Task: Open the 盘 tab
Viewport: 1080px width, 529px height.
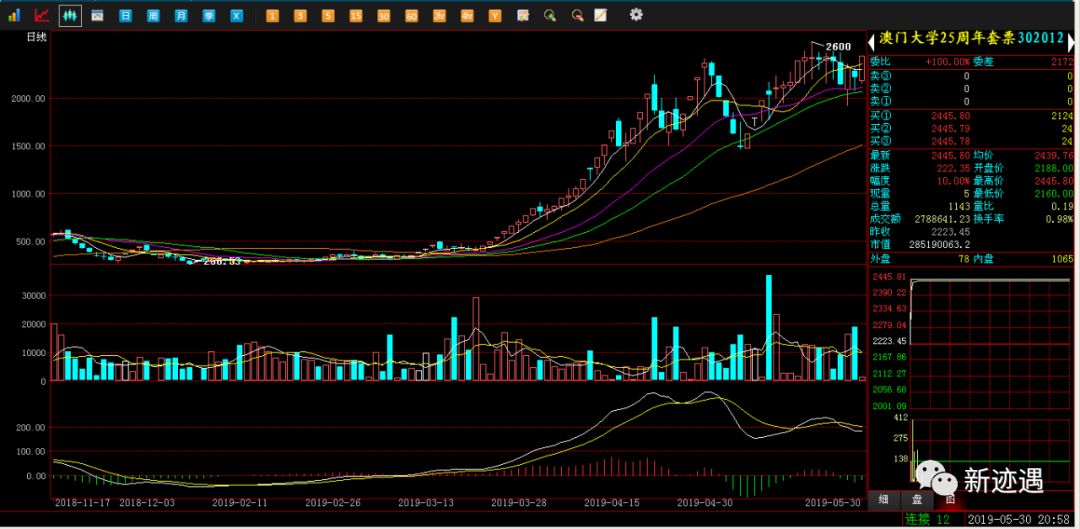Action: pyautogui.click(x=917, y=499)
